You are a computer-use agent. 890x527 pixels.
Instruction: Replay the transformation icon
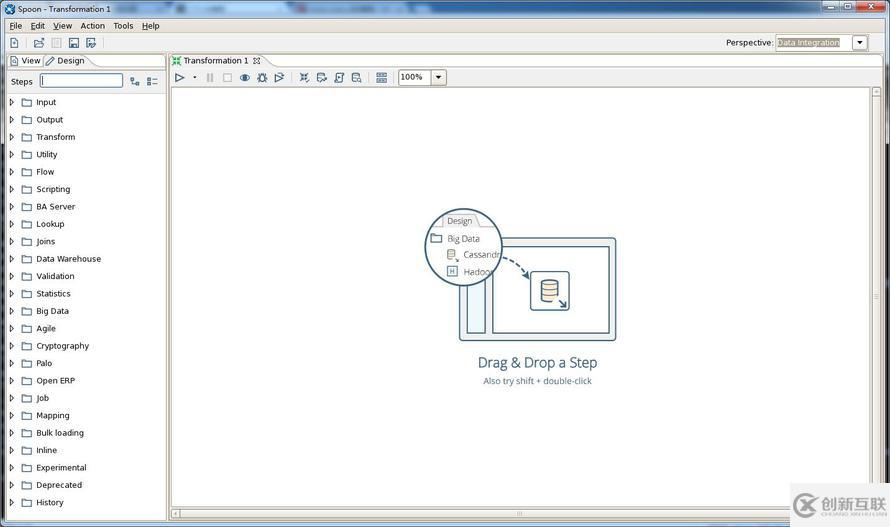point(279,77)
